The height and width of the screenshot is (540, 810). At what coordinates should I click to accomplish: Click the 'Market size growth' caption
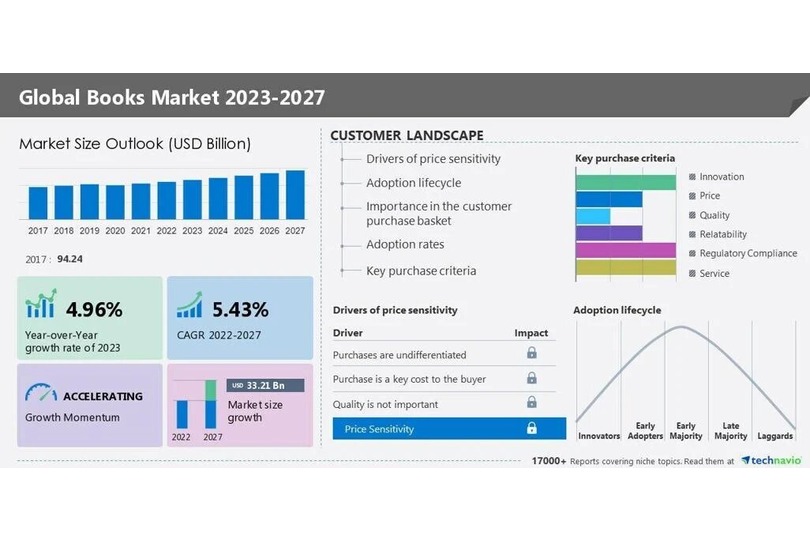(255, 411)
